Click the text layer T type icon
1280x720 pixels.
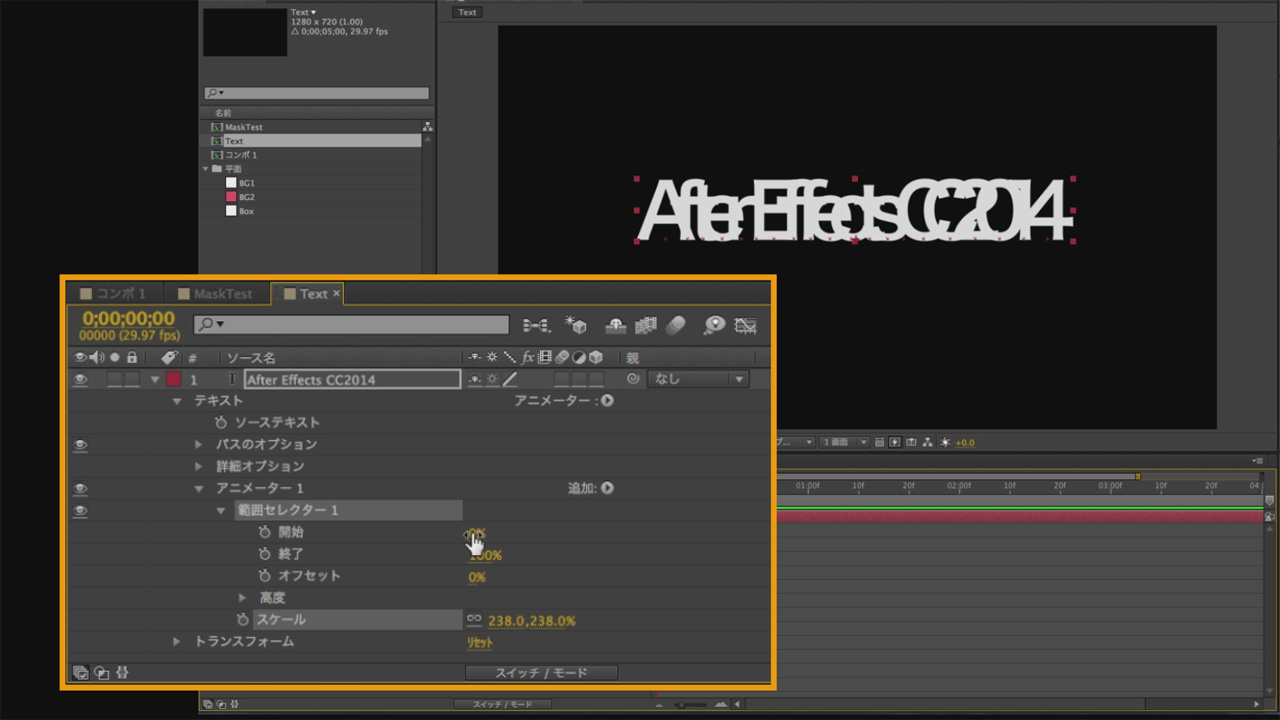(x=232, y=379)
